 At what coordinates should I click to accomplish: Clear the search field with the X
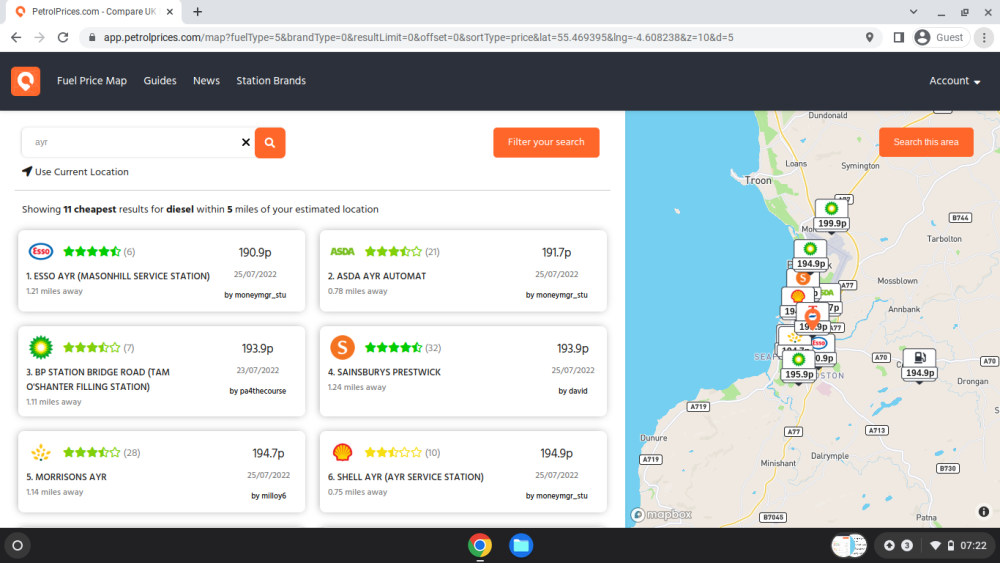coord(246,142)
